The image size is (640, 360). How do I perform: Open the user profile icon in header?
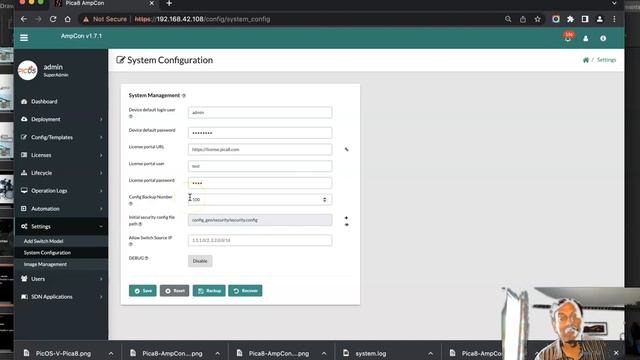pos(586,38)
